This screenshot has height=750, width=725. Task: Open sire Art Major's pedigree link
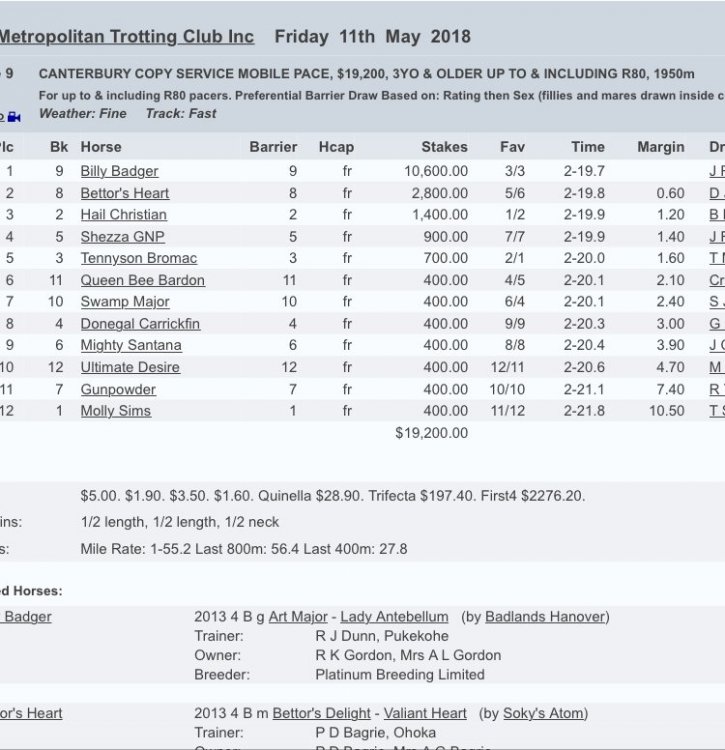click(298, 617)
